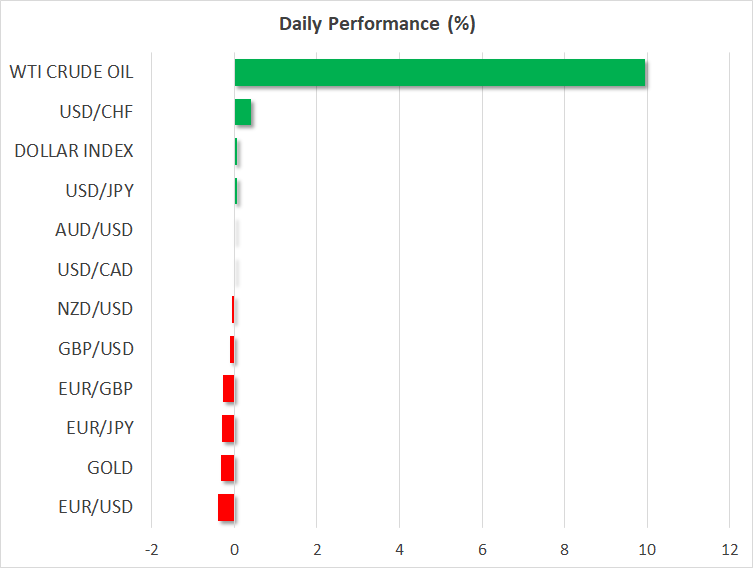Click the GBP/USD small red bar
This screenshot has width=753, height=568.
tap(231, 349)
